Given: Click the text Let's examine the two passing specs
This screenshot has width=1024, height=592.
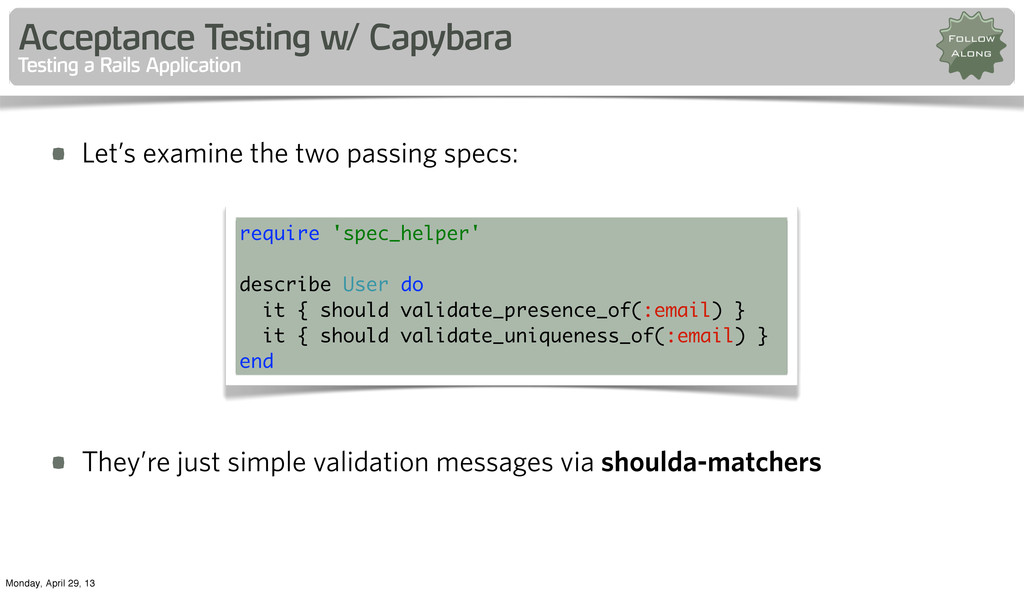Looking at the screenshot, I should 300,154.
